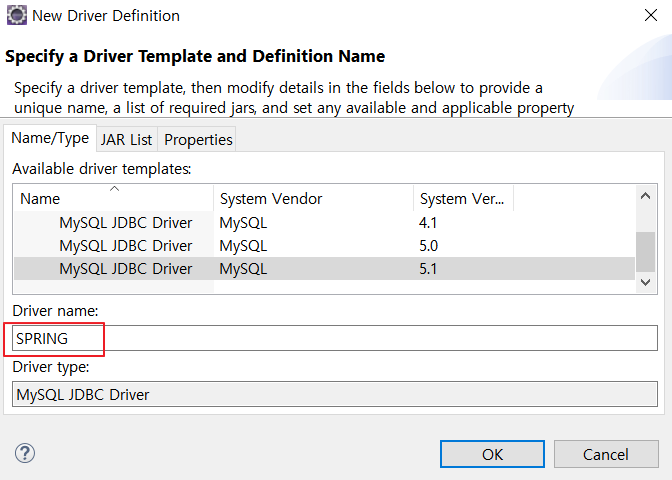Select MySQL JDBC Driver version 5.1 row
This screenshot has width=672, height=480.
(x=324, y=269)
